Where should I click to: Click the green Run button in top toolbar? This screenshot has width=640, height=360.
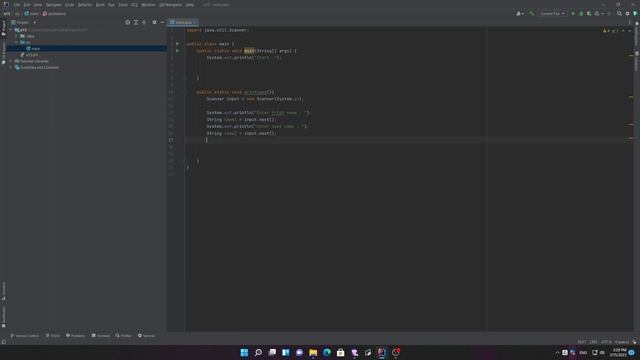573,13
